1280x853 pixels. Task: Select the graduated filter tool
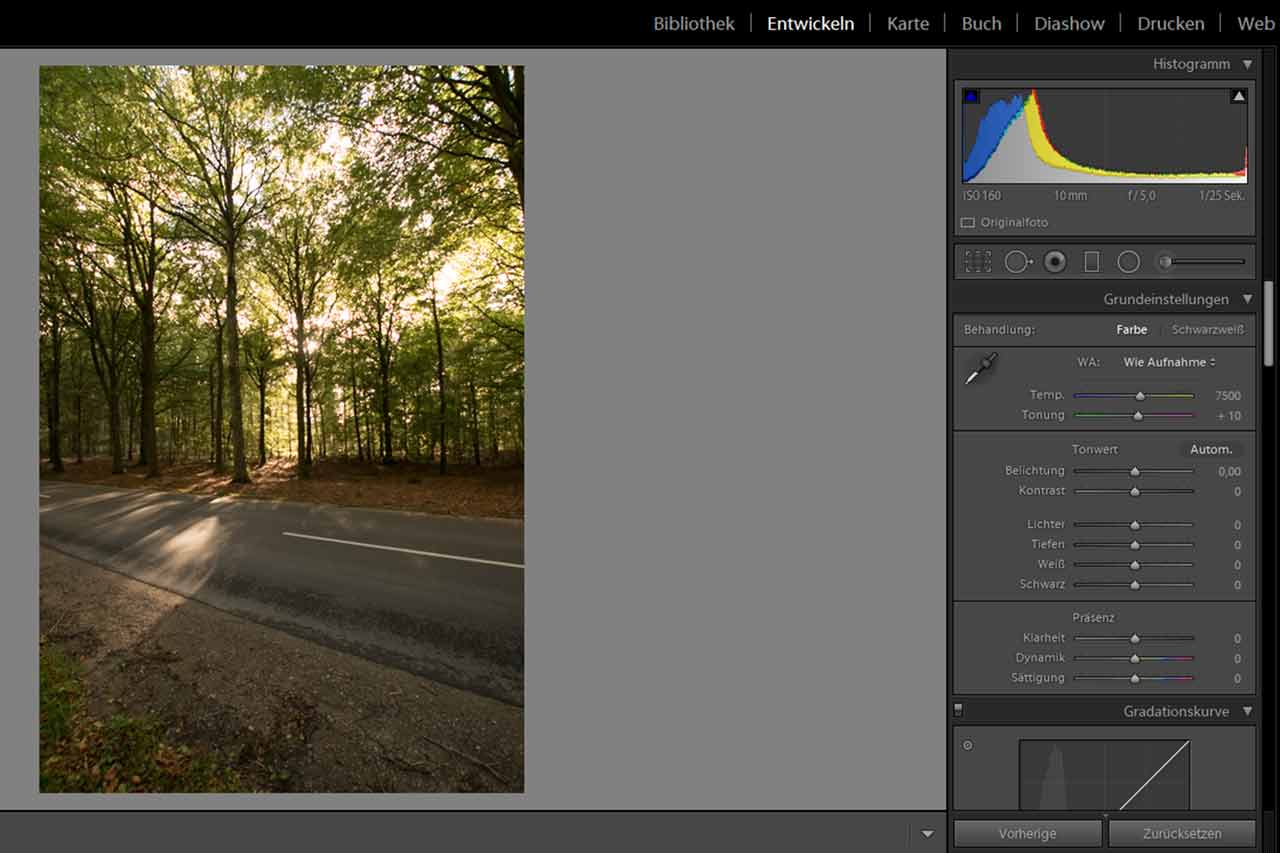coord(1091,262)
